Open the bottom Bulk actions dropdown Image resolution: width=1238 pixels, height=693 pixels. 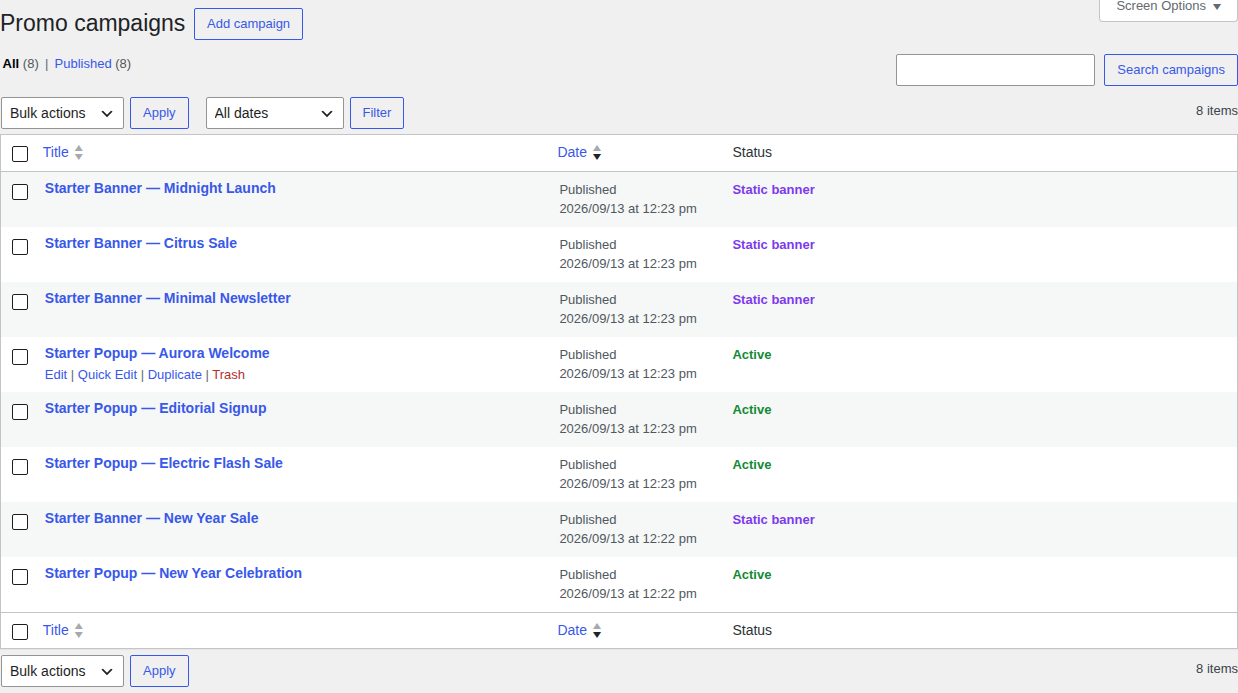click(x=62, y=671)
